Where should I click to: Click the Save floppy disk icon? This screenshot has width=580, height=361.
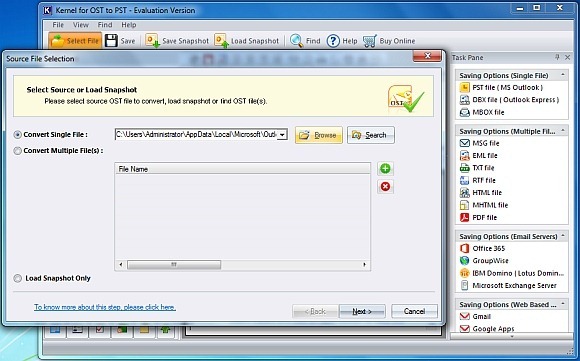pyautogui.click(x=111, y=41)
